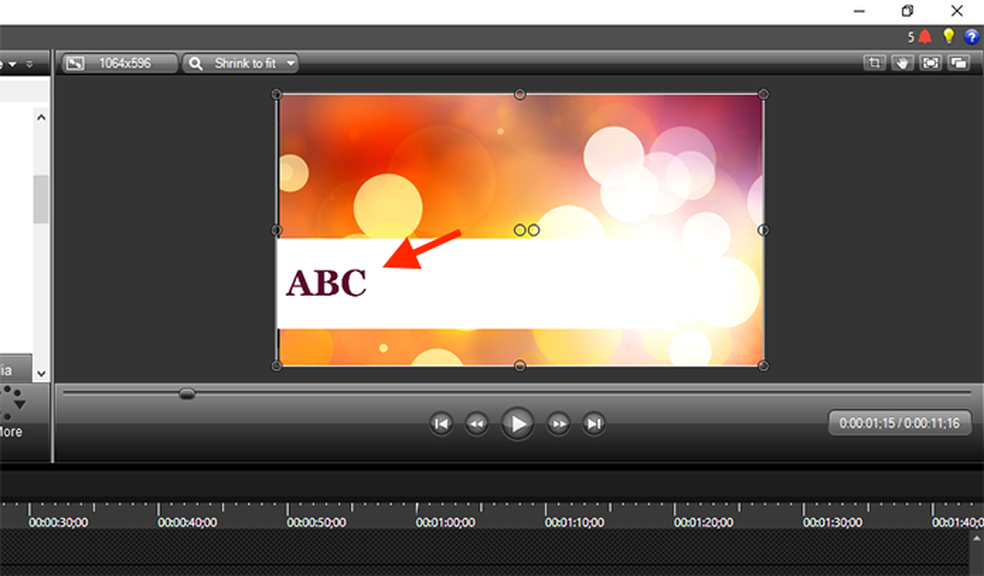Open editing dimensions 1064x596 button
The width and height of the screenshot is (984, 576).
pos(120,63)
